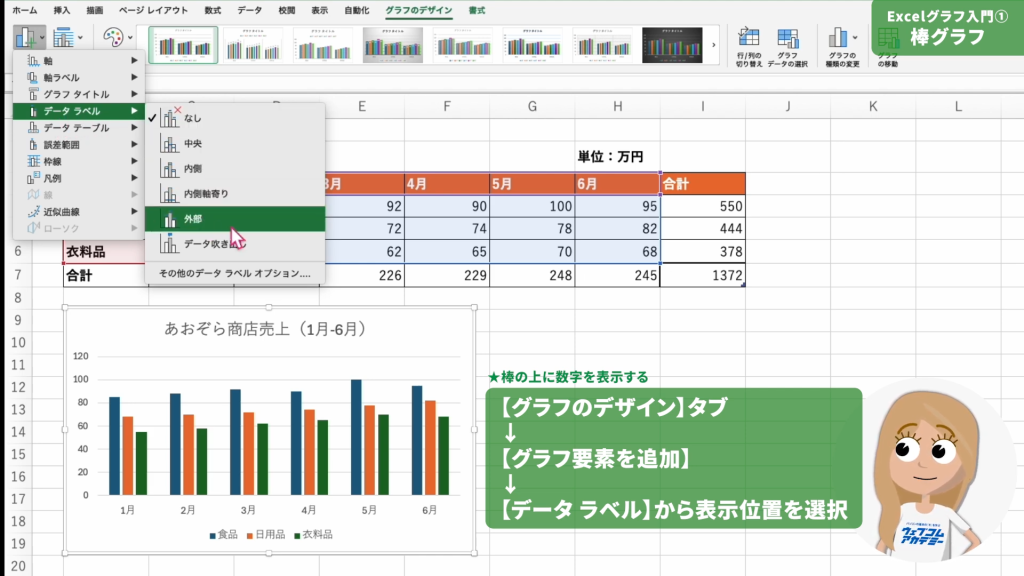Choose 内側 data label position
Image resolution: width=1024 pixels, height=576 pixels.
[x=193, y=168]
